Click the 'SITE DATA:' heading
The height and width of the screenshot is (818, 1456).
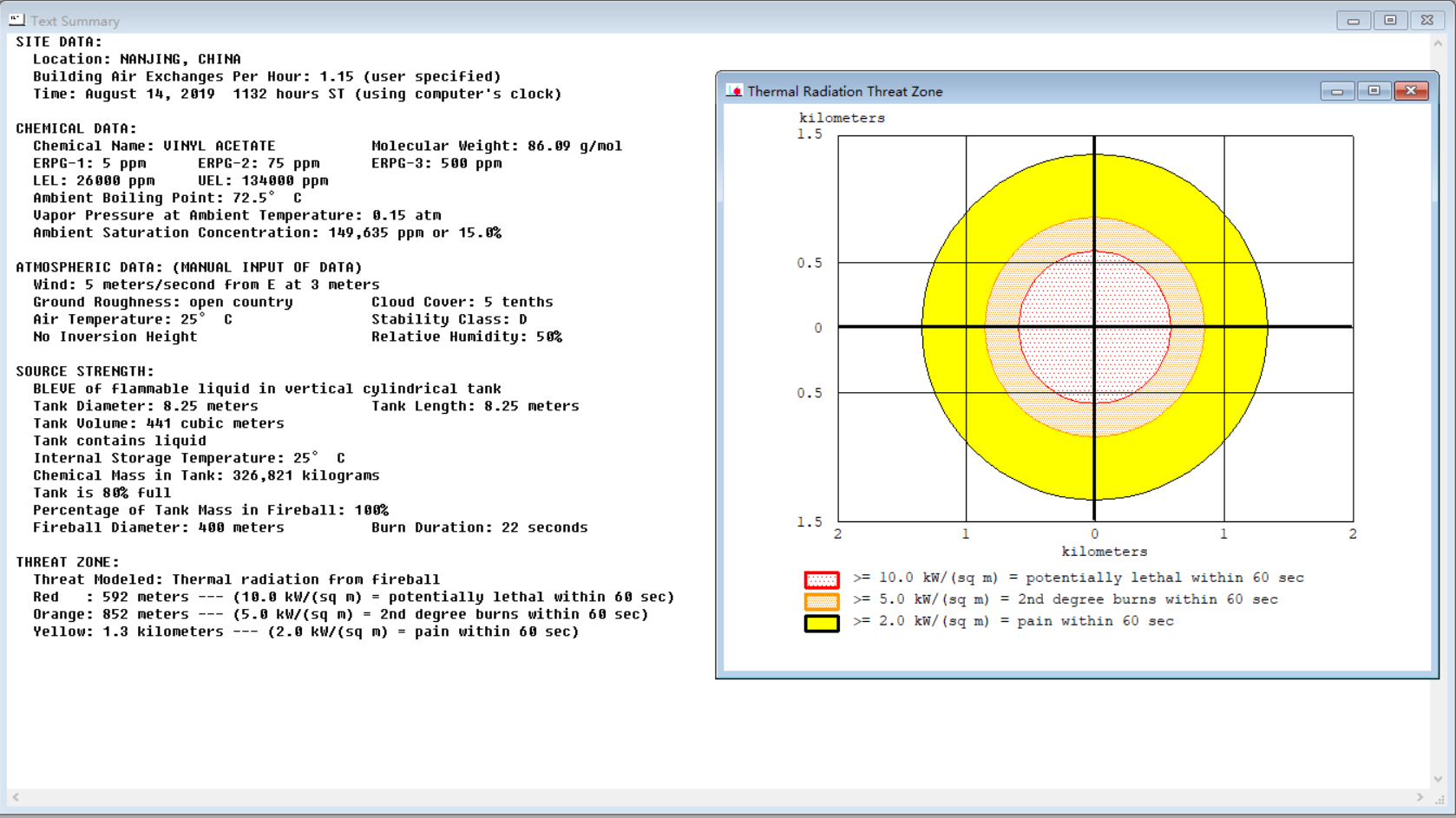click(59, 42)
